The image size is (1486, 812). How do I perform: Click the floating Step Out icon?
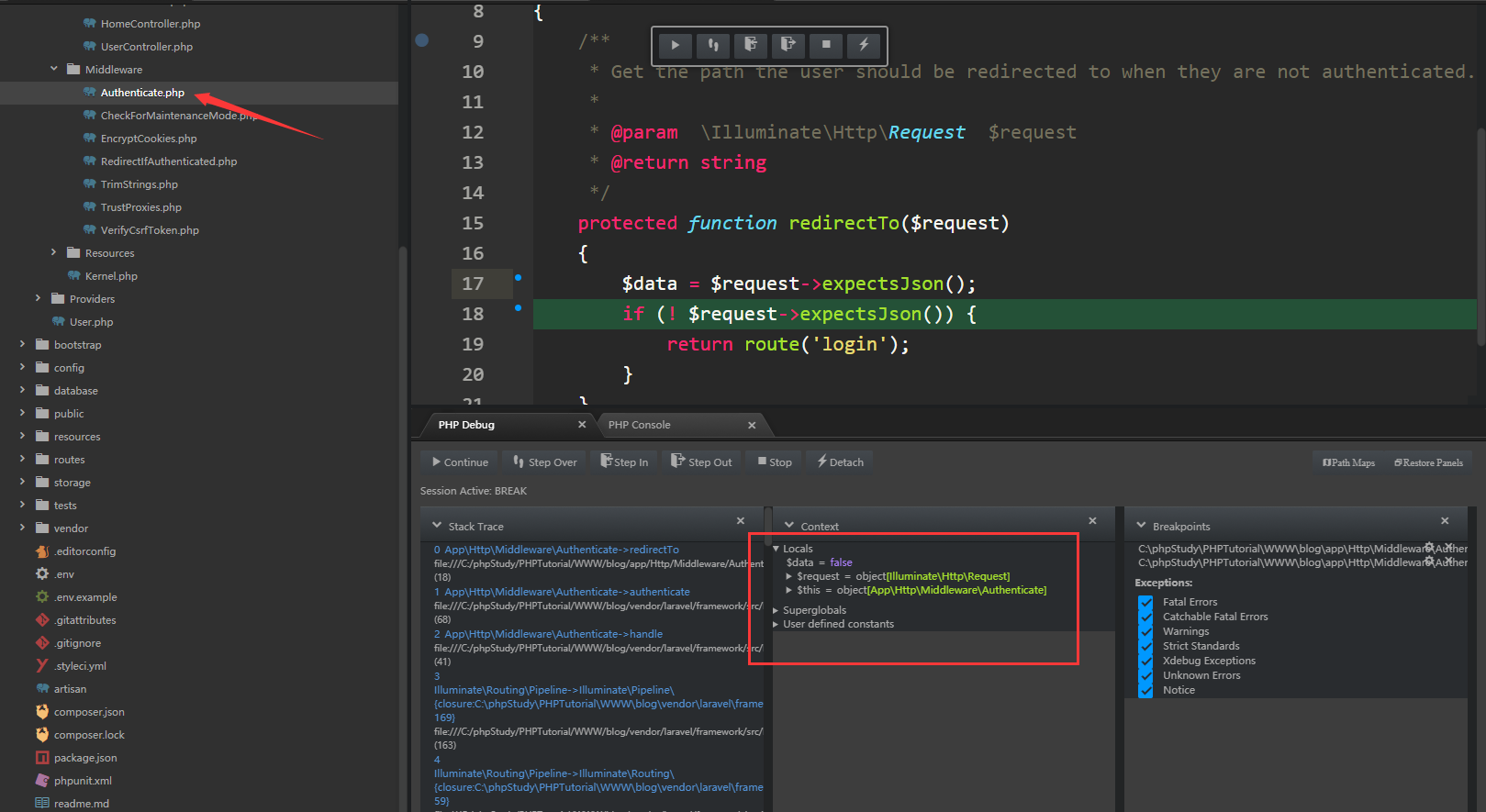click(788, 44)
